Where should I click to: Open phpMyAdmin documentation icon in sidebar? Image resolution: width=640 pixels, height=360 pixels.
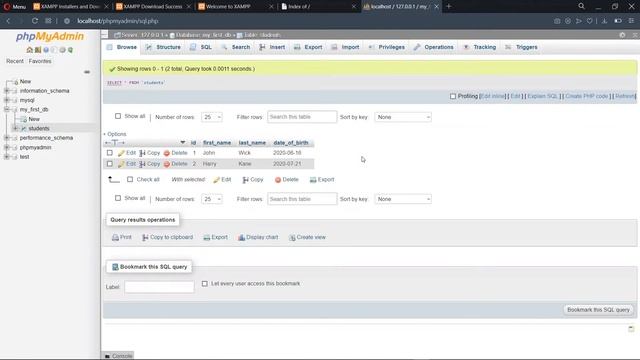click(x=46, y=50)
